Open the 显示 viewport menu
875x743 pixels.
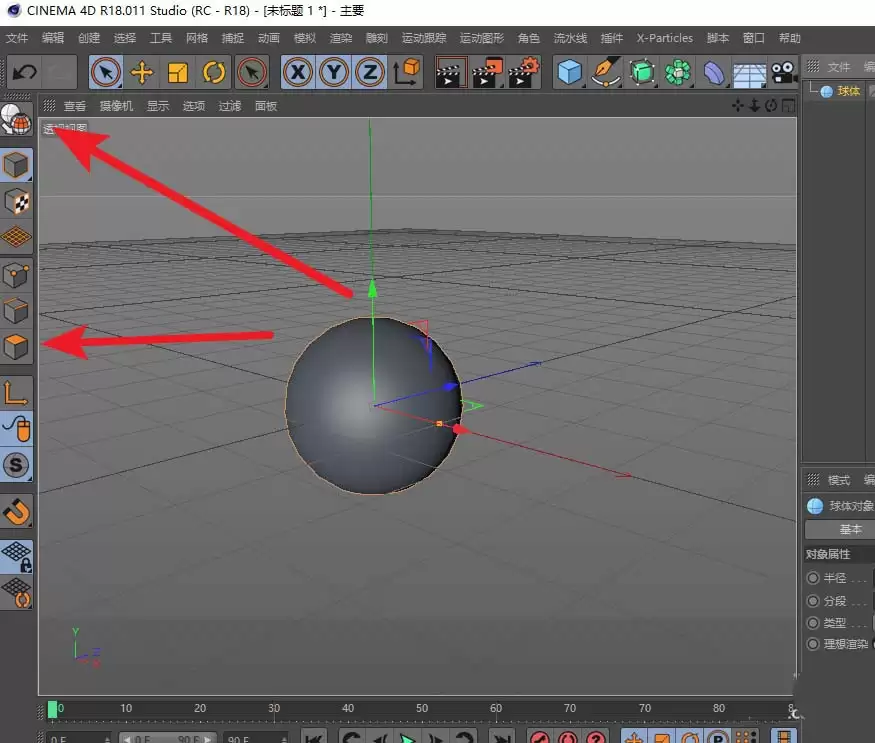pyautogui.click(x=157, y=105)
